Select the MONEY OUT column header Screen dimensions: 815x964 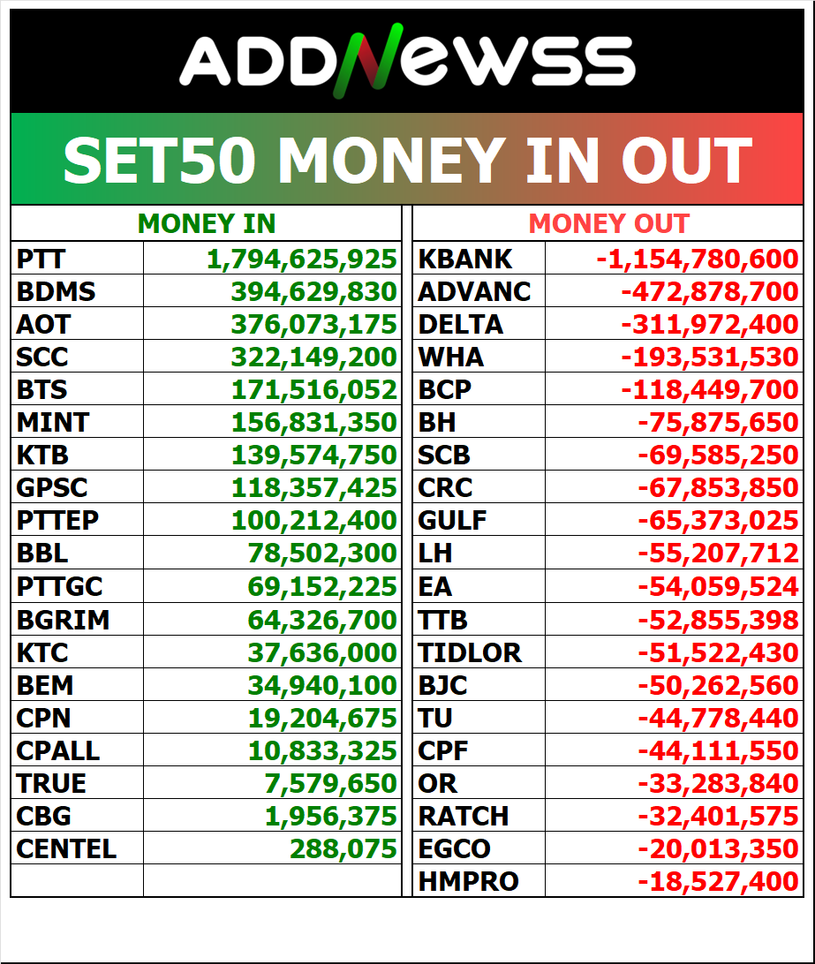coord(608,224)
